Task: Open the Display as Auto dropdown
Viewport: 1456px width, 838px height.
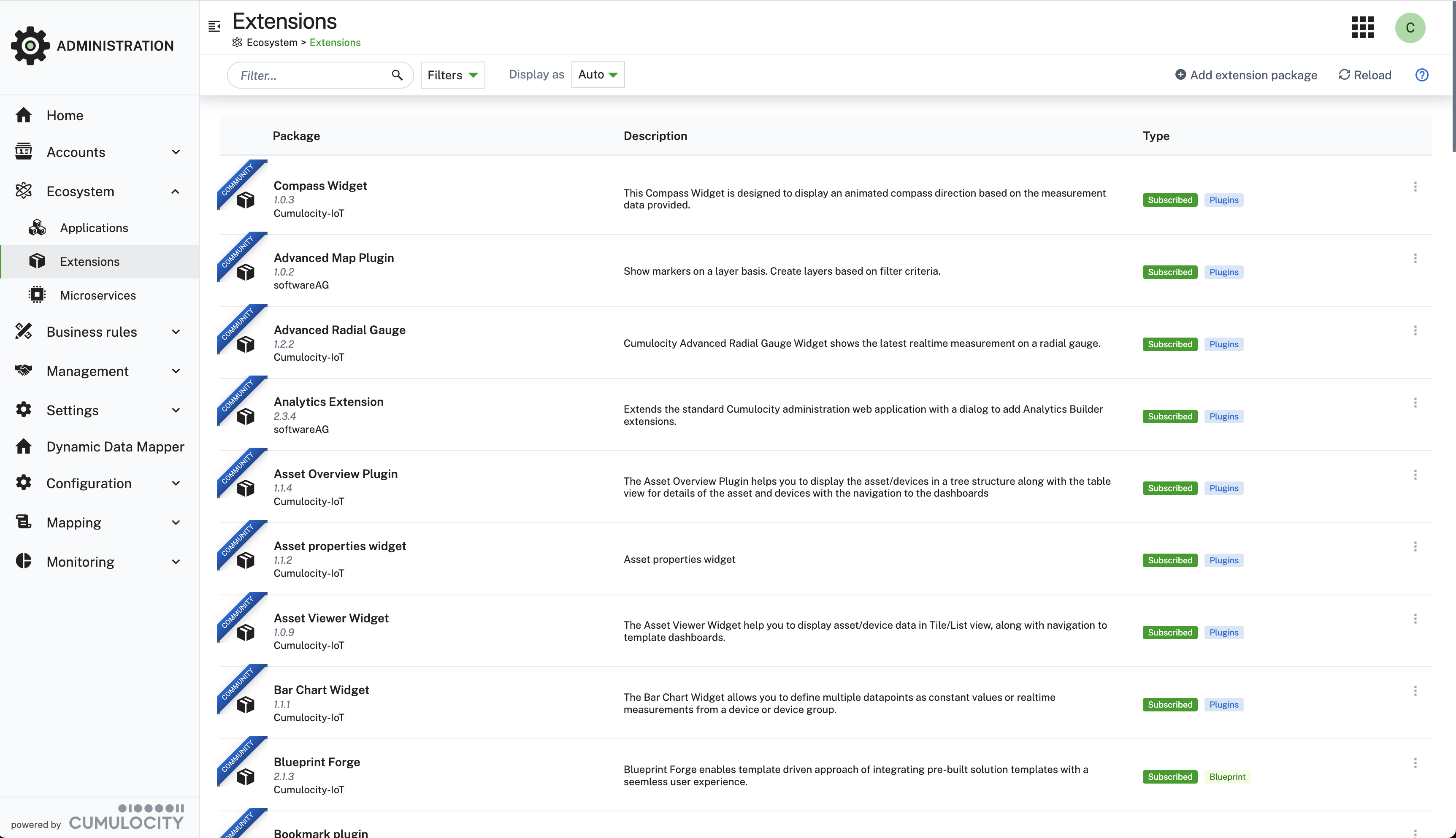Action: coord(597,75)
